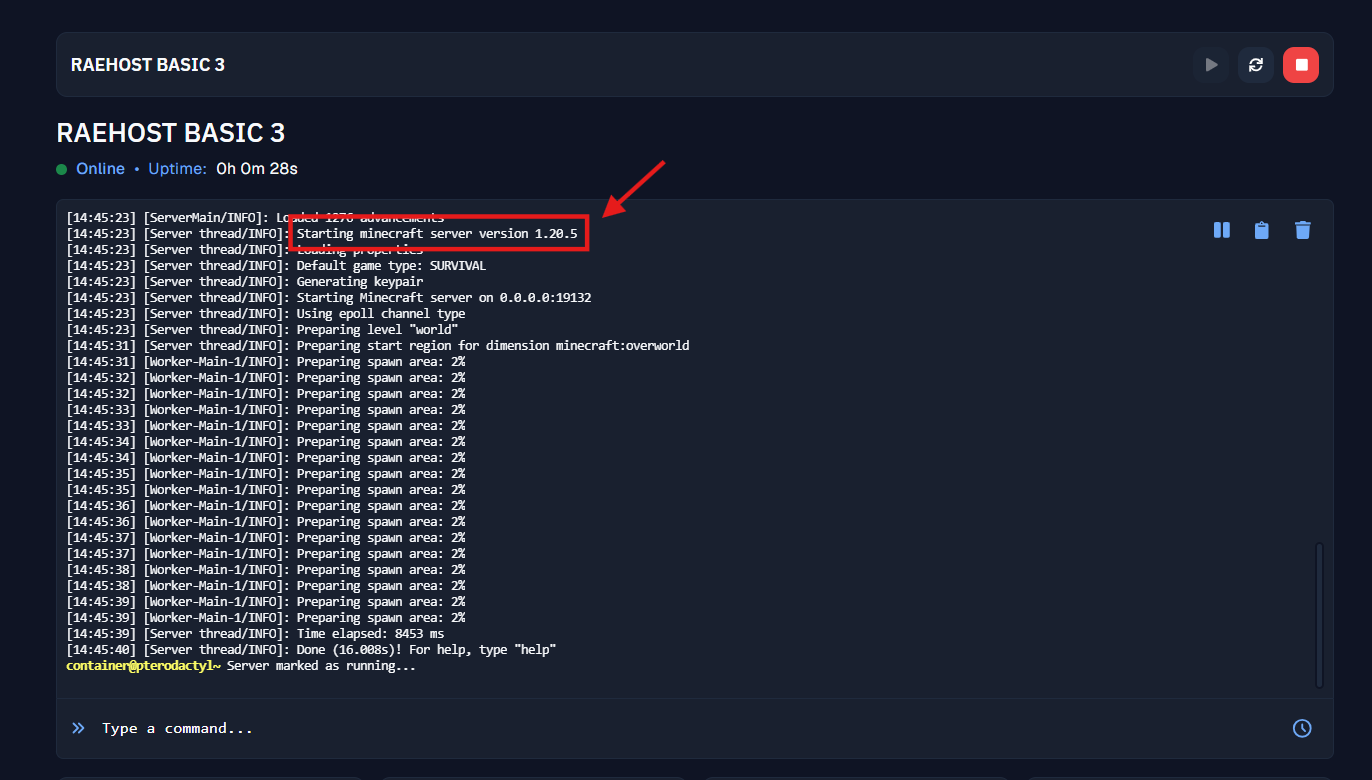Viewport: 1372px width, 780px height.
Task: Click the Start server play button
Action: [1211, 65]
